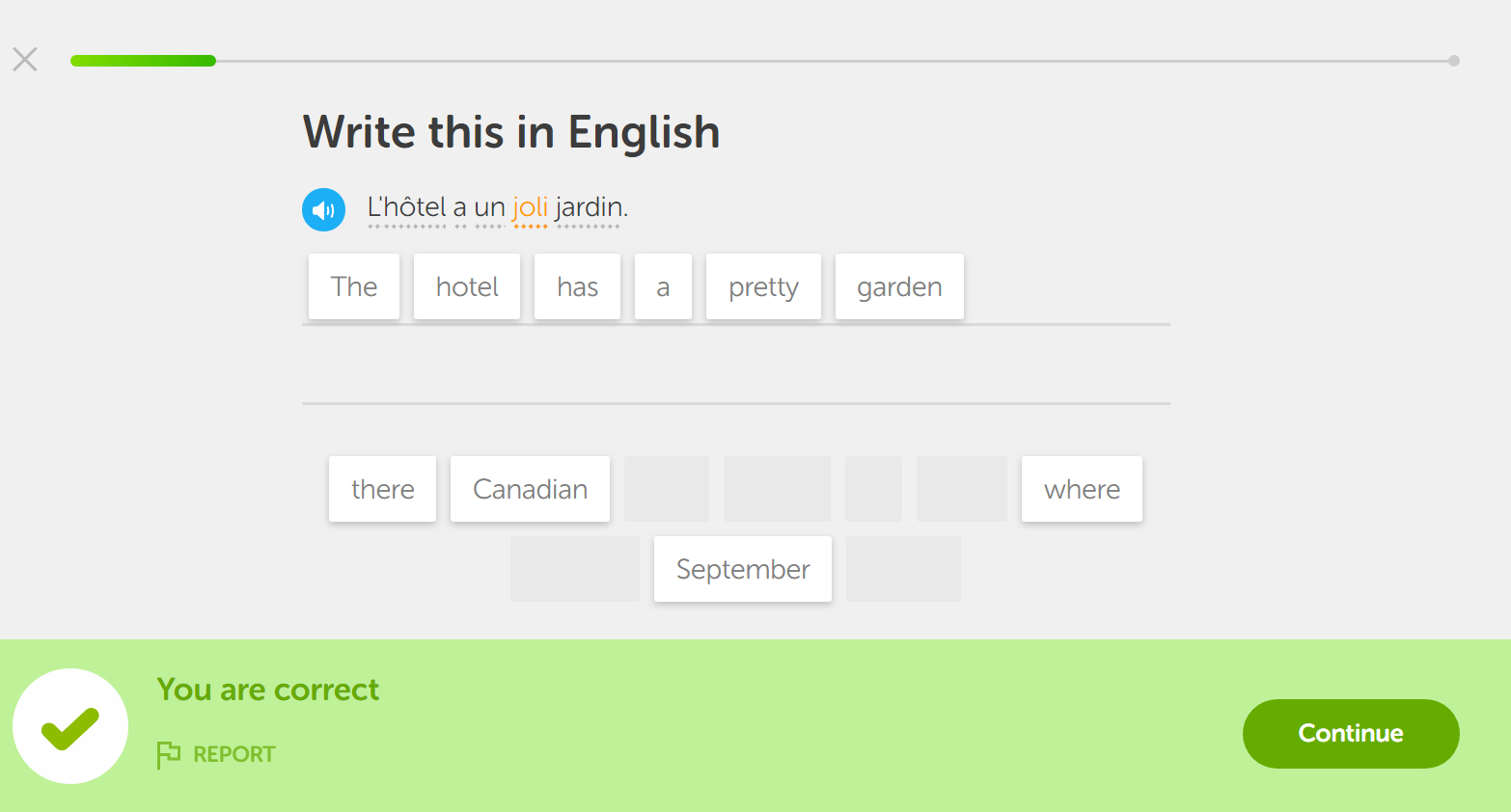Remove 'pretty' from the answer line
The width and height of the screenshot is (1511, 812).
pos(763,286)
